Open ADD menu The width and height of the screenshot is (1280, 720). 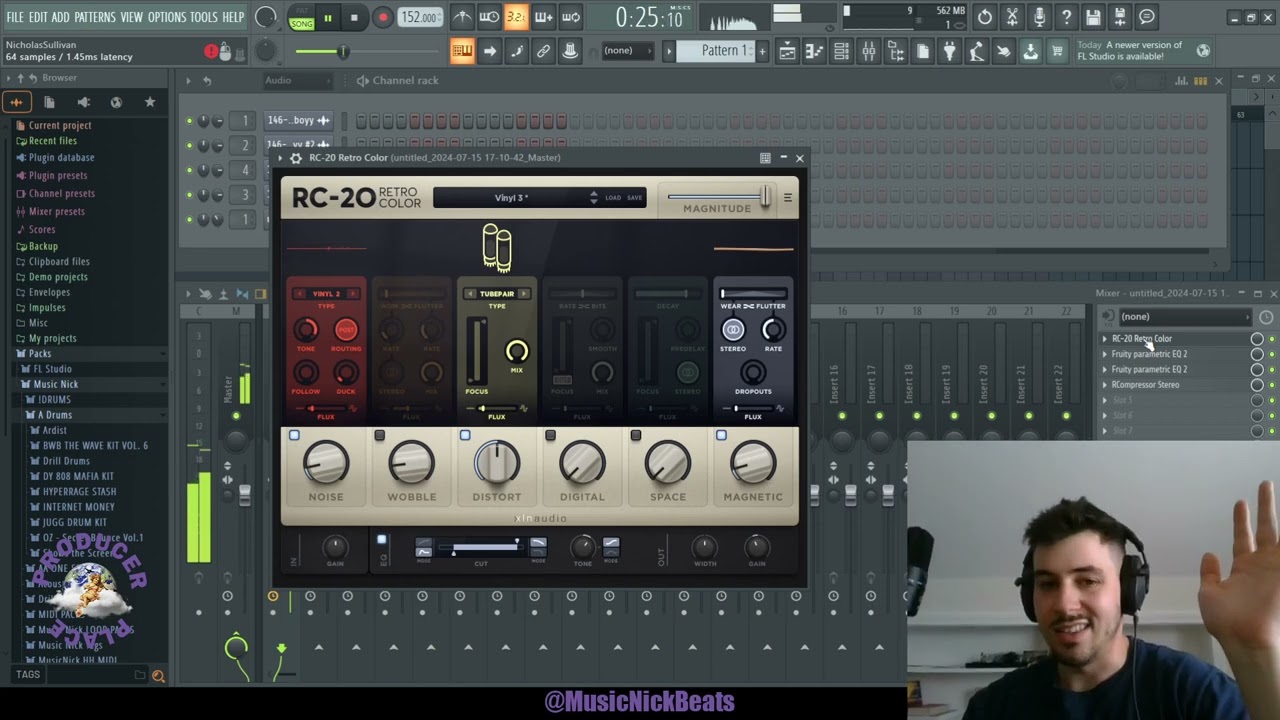tap(61, 17)
